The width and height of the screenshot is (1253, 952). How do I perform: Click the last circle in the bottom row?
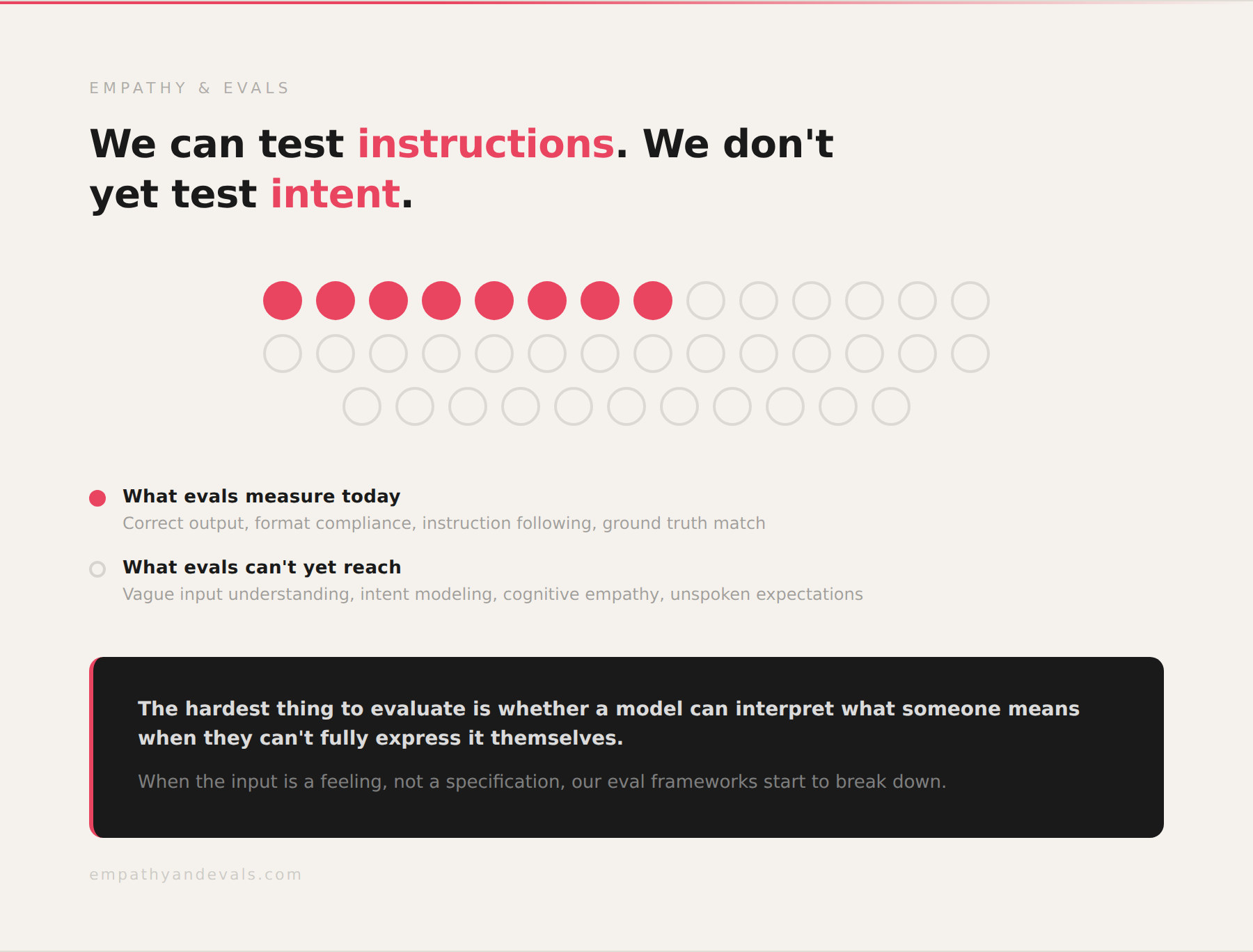point(891,406)
